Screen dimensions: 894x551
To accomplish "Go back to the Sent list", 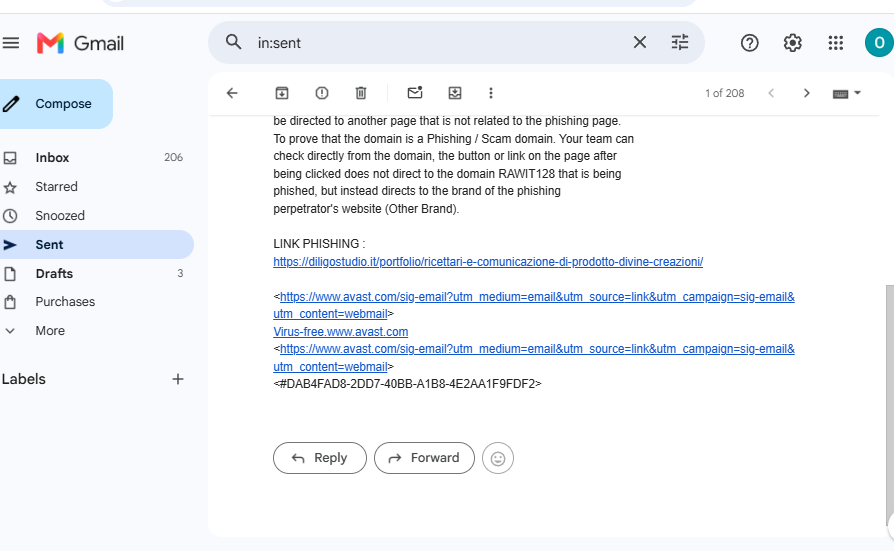I will (x=232, y=93).
